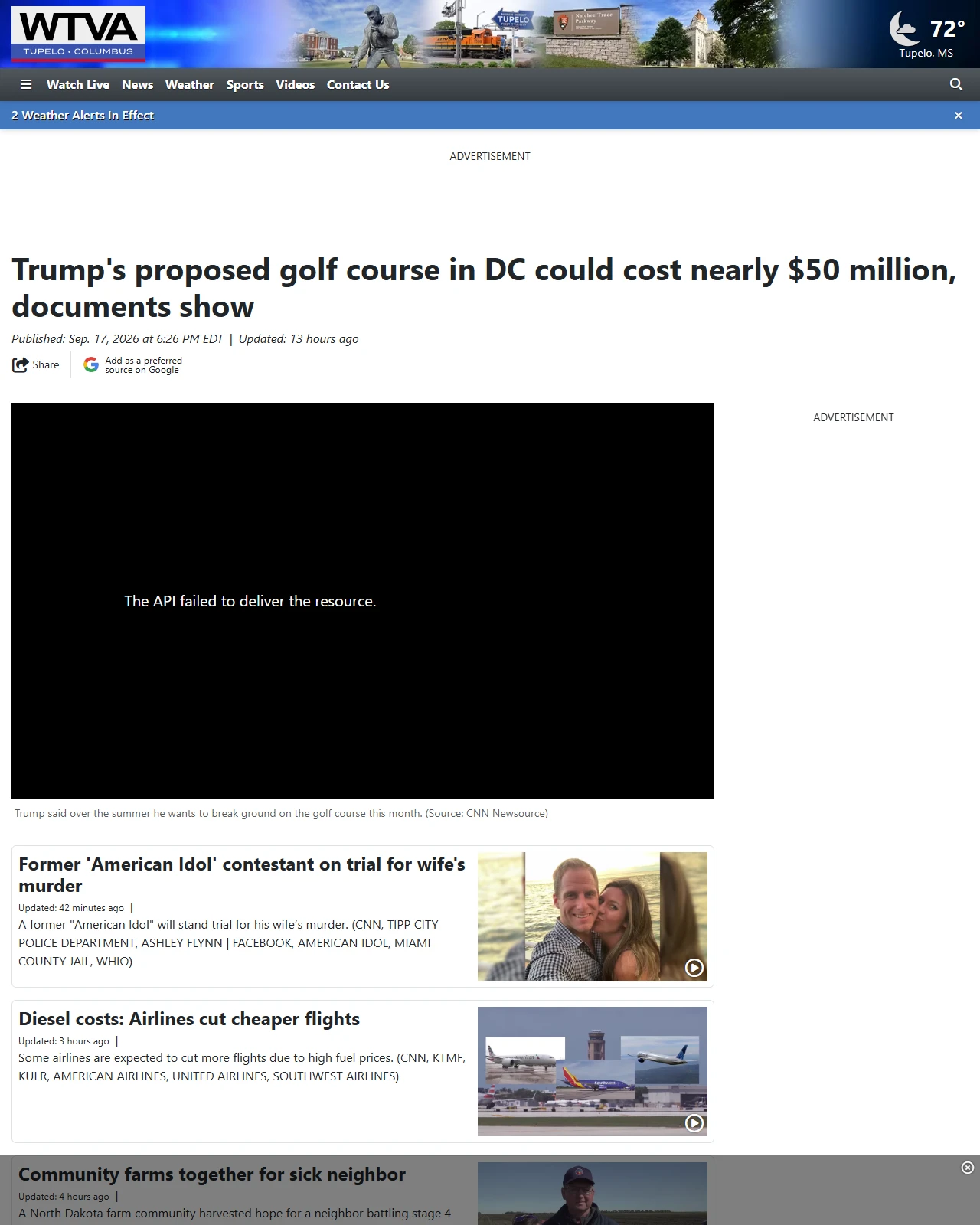The width and height of the screenshot is (980, 1225).
Task: Click the airplanes airport thumbnail
Action: pyautogui.click(x=593, y=1071)
